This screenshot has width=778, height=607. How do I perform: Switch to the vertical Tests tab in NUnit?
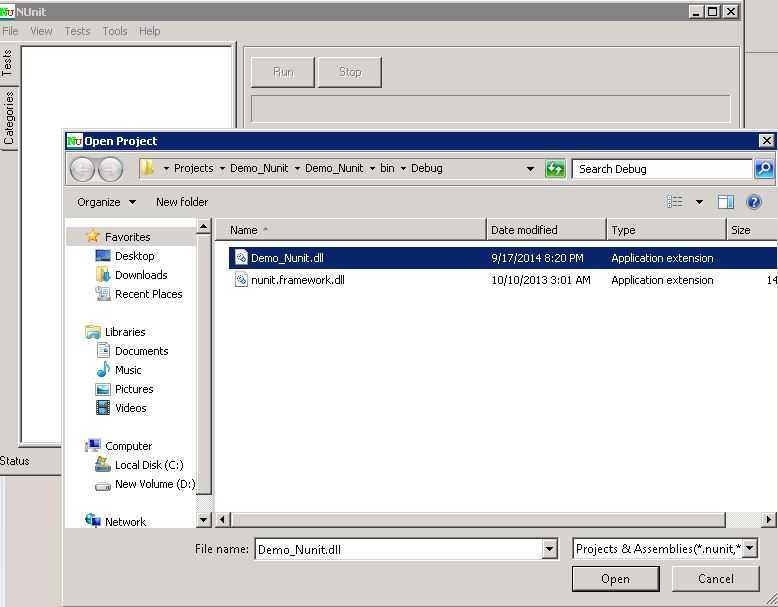(x=7, y=63)
